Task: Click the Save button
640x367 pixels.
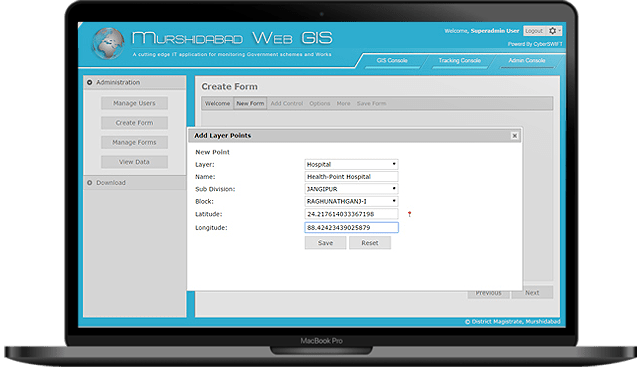Action: point(325,243)
